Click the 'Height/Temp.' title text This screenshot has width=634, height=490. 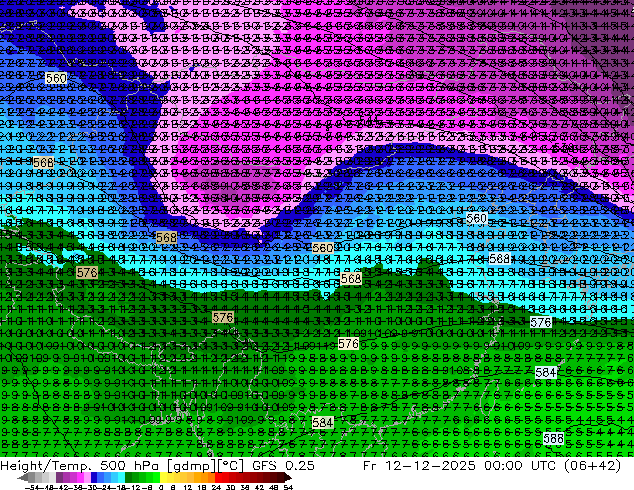point(46,466)
